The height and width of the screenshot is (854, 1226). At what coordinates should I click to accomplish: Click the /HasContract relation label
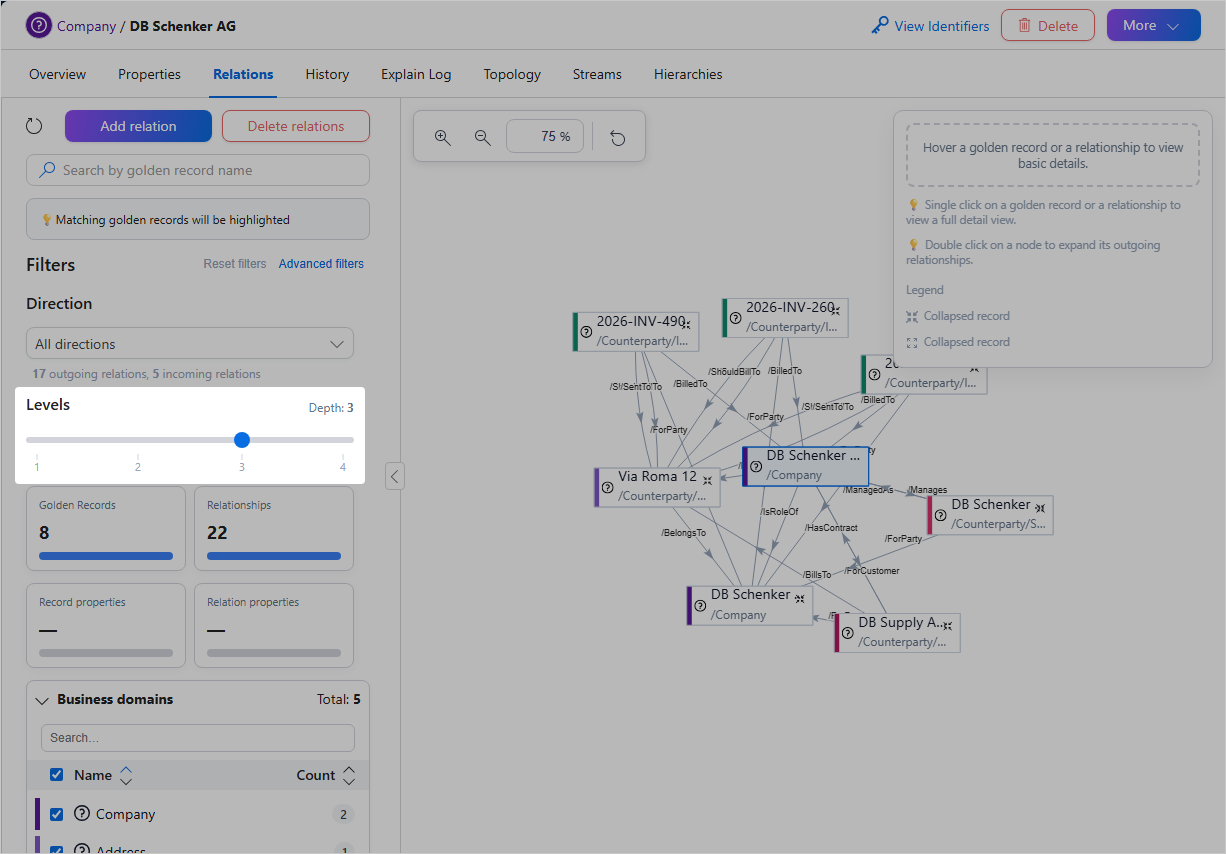(x=831, y=528)
